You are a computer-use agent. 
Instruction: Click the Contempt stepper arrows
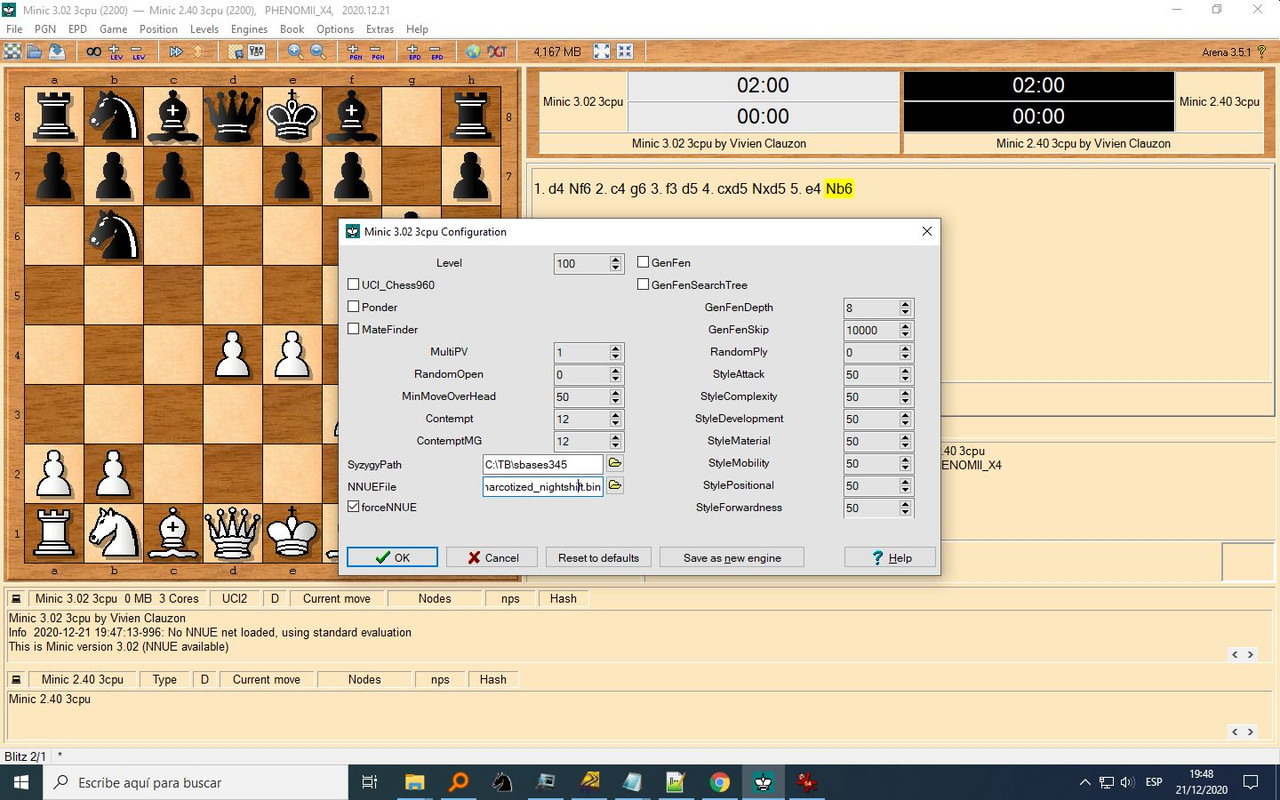click(x=615, y=419)
